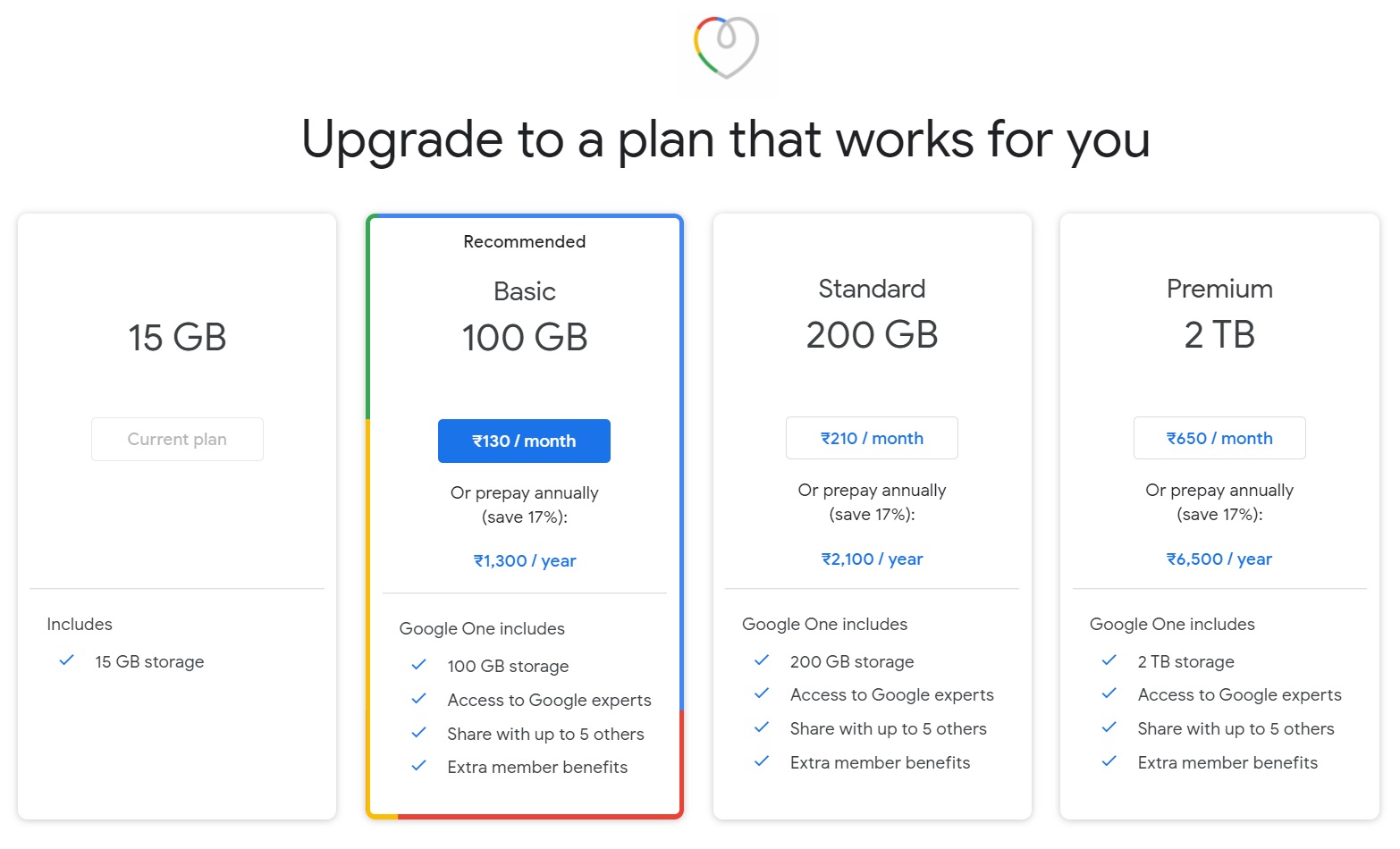Viewport: 1400px width, 849px height.
Task: Click Standard plan's Share with 5 others checkmark
Action: 762,727
